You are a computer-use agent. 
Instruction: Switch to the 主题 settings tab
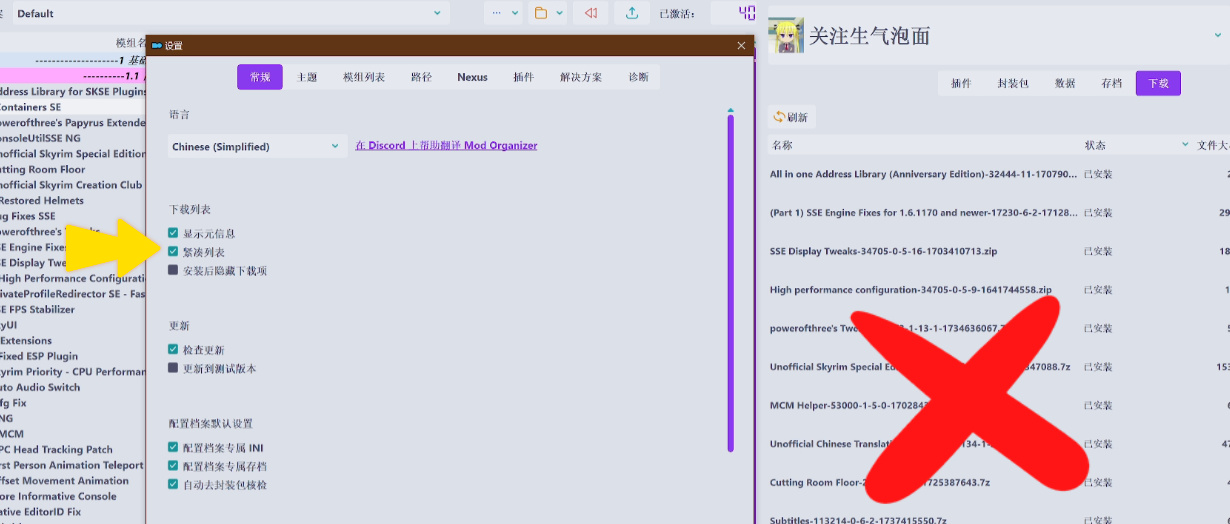click(307, 77)
